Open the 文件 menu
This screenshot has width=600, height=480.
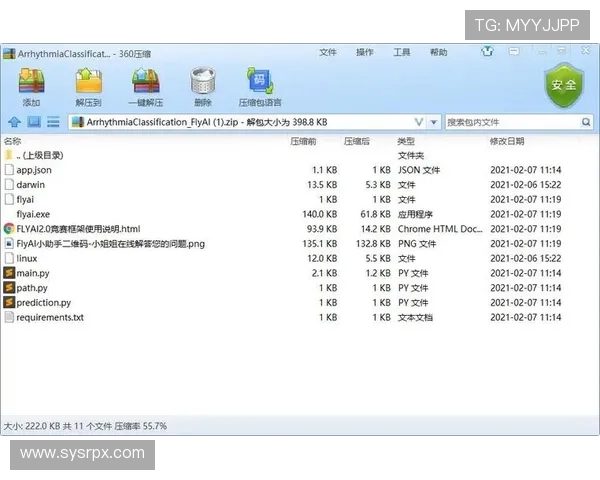(x=328, y=52)
